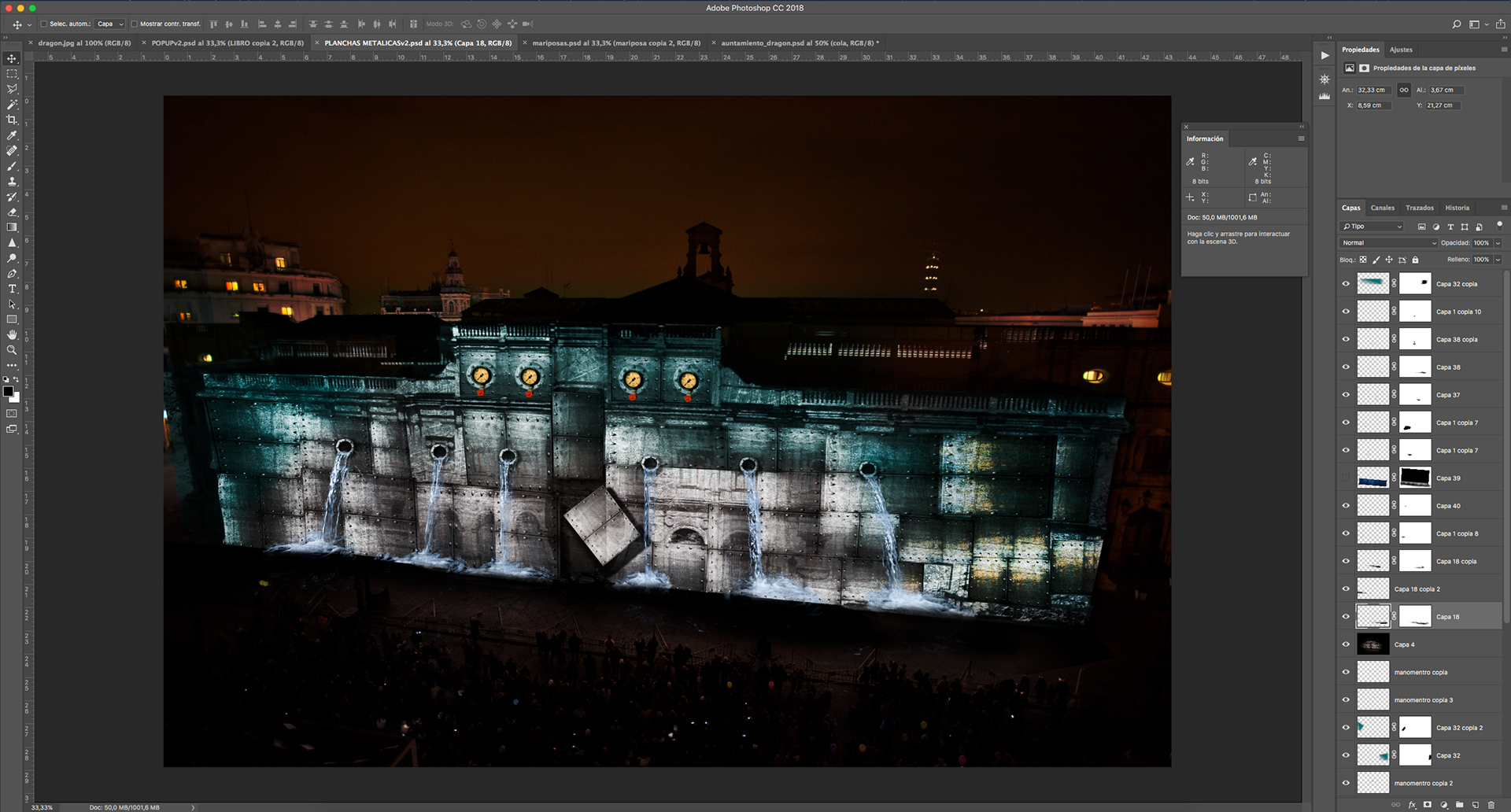The height and width of the screenshot is (812, 1511).
Task: Lock all with the padlock icon
Action: (x=1415, y=260)
